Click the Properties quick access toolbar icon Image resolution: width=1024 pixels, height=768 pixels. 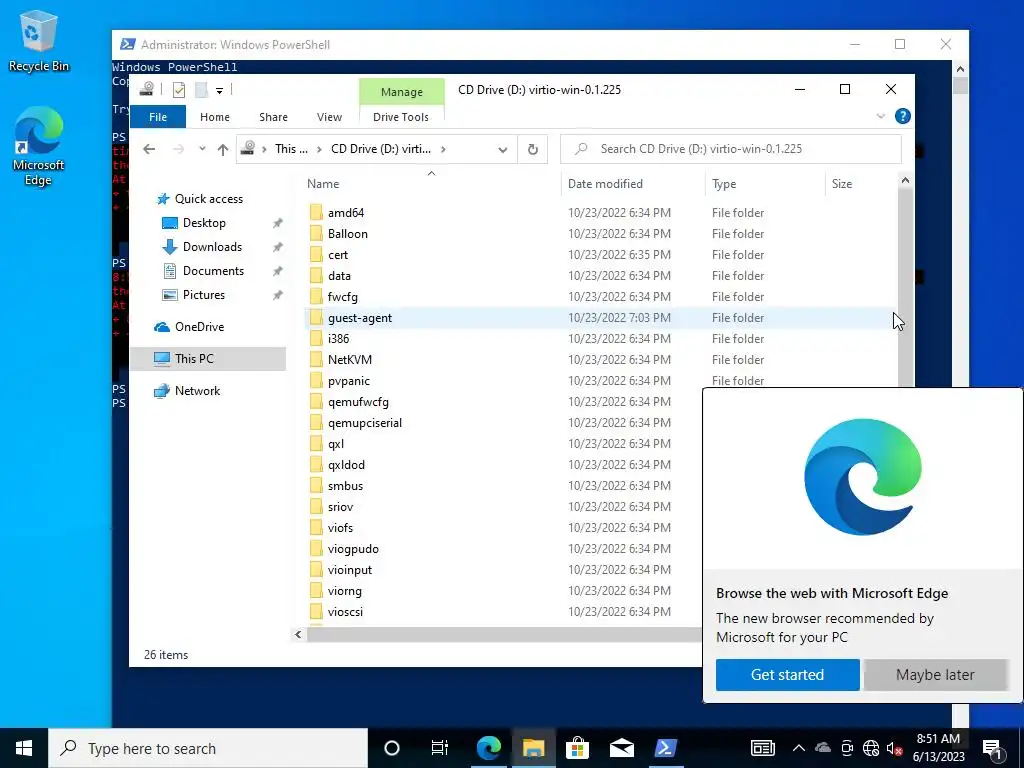178,90
